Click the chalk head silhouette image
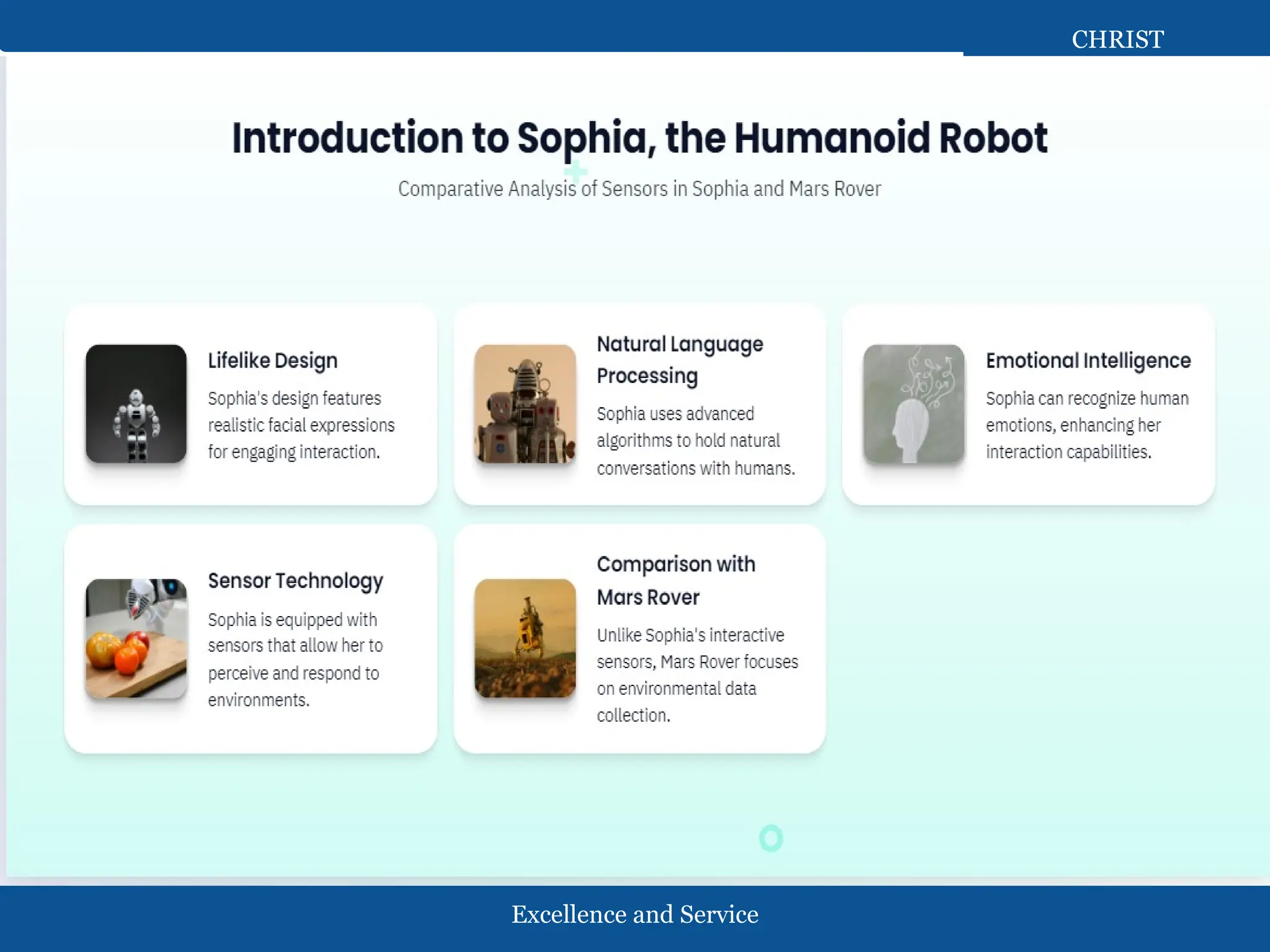Screen dimensions: 1270x952 coord(913,403)
